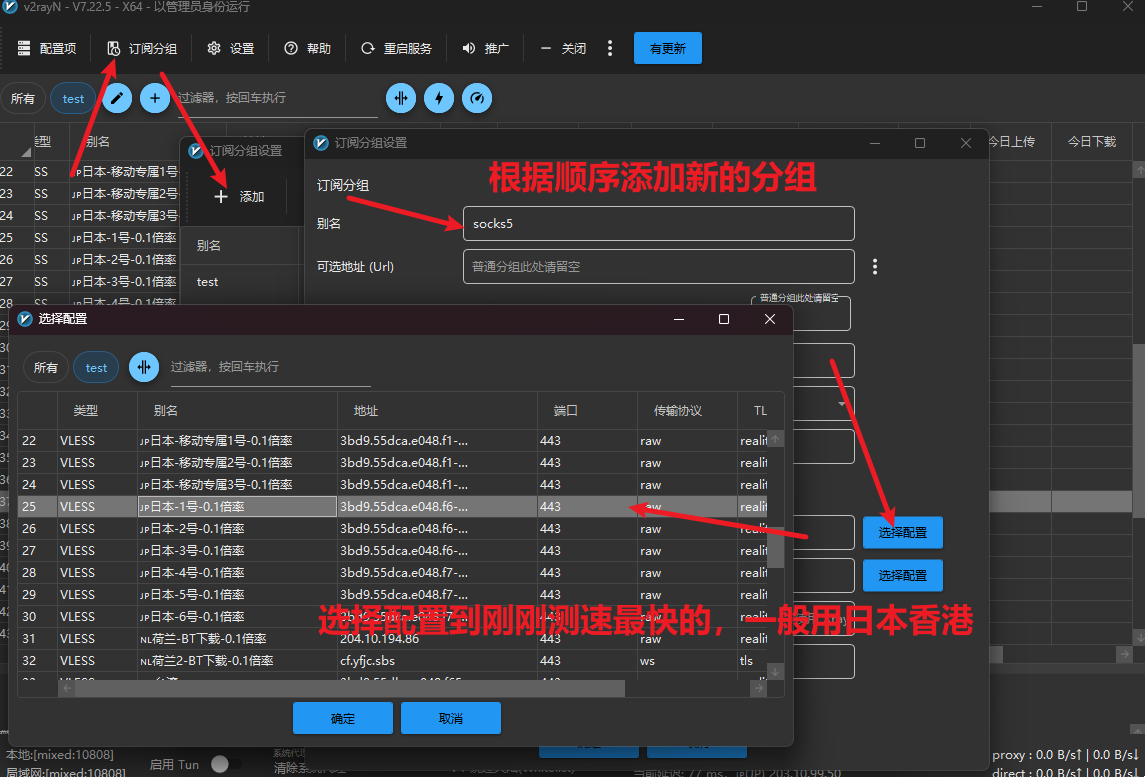Open the 设置 menu
This screenshot has height=777, width=1145.
coord(231,48)
